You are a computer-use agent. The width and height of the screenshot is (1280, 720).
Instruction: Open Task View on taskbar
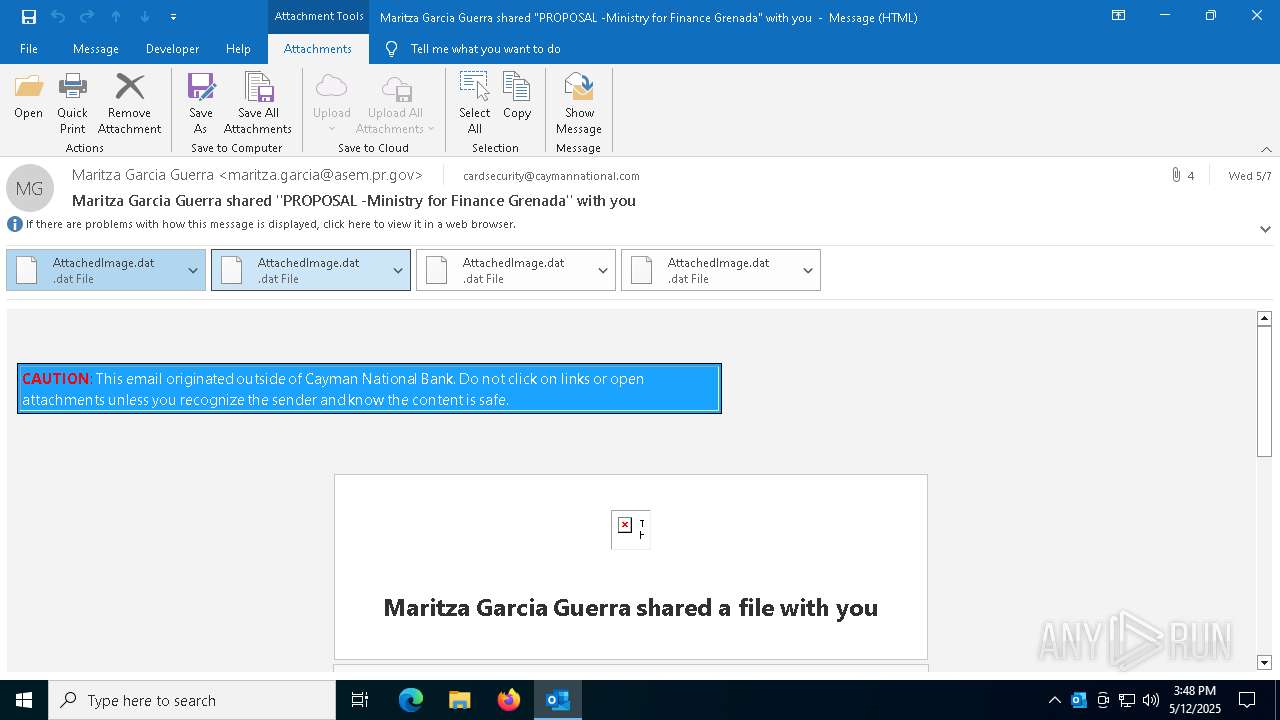[x=360, y=700]
